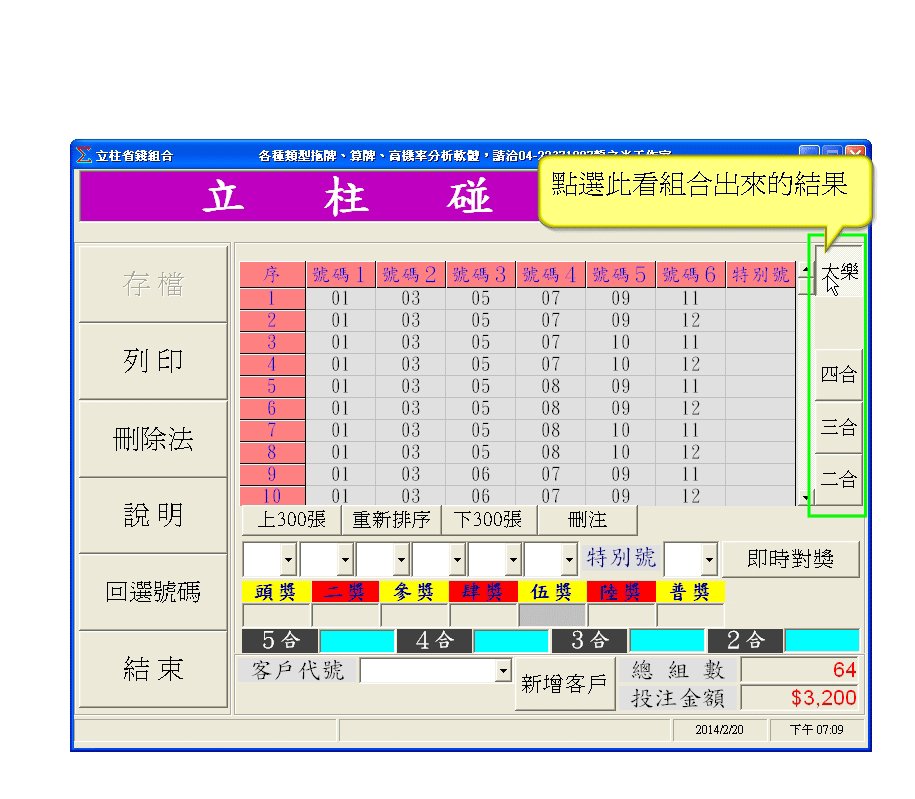
Task: Click the 存檔 save button
Action: pos(153,284)
